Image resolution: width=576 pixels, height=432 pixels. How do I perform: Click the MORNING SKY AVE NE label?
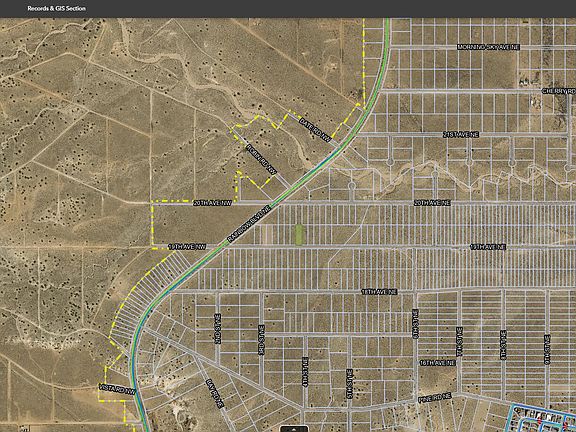(488, 47)
